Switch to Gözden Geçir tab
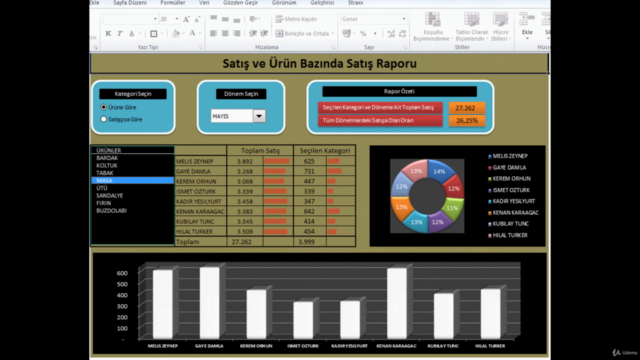 (240, 3)
